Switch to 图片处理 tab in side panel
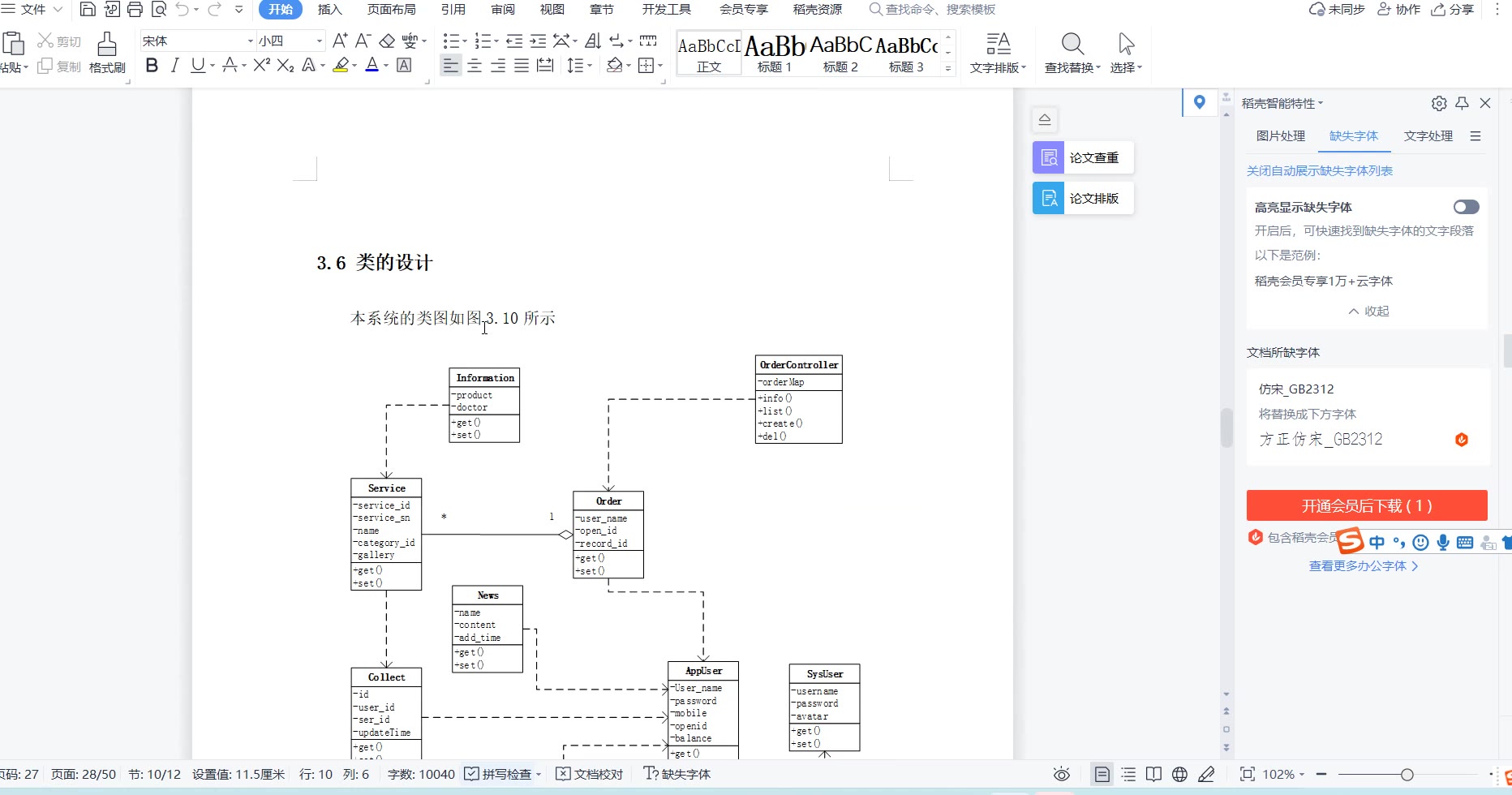The width and height of the screenshot is (1512, 795). coord(1281,136)
